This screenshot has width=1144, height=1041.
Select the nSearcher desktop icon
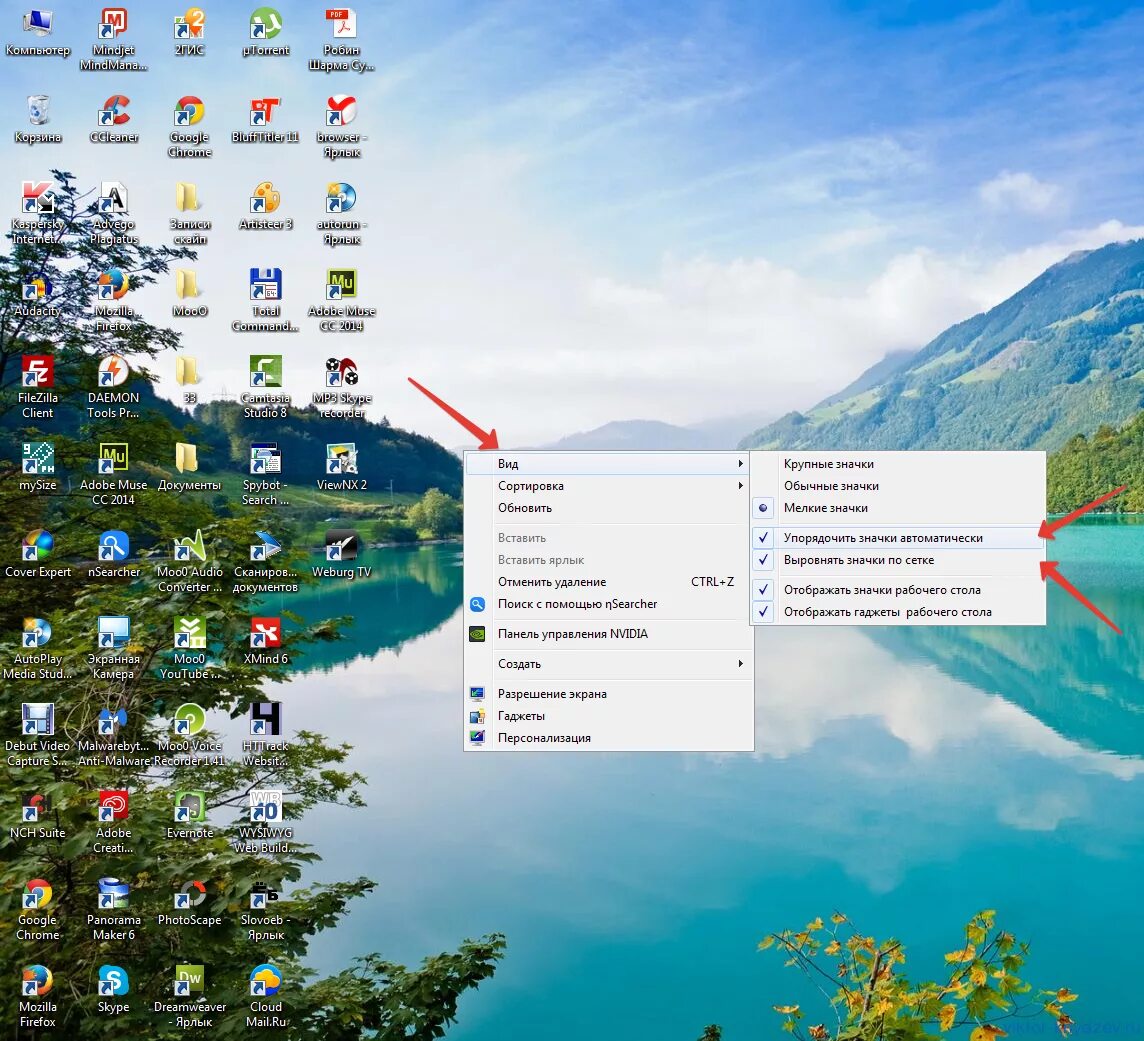(113, 554)
